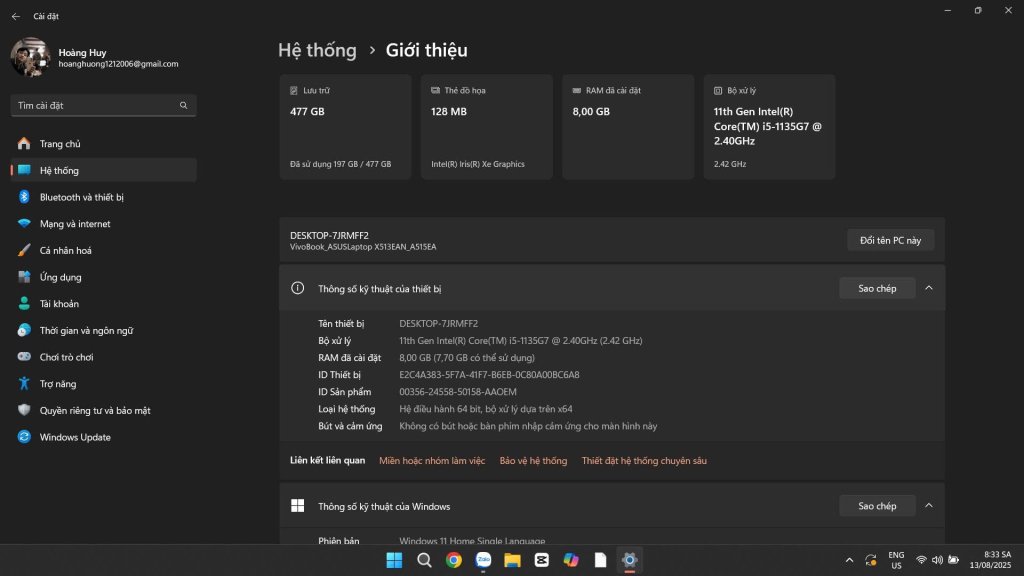Screen dimensions: 1024x576
Task: Select Hệ thống in sidebar
Action: [x=103, y=170]
